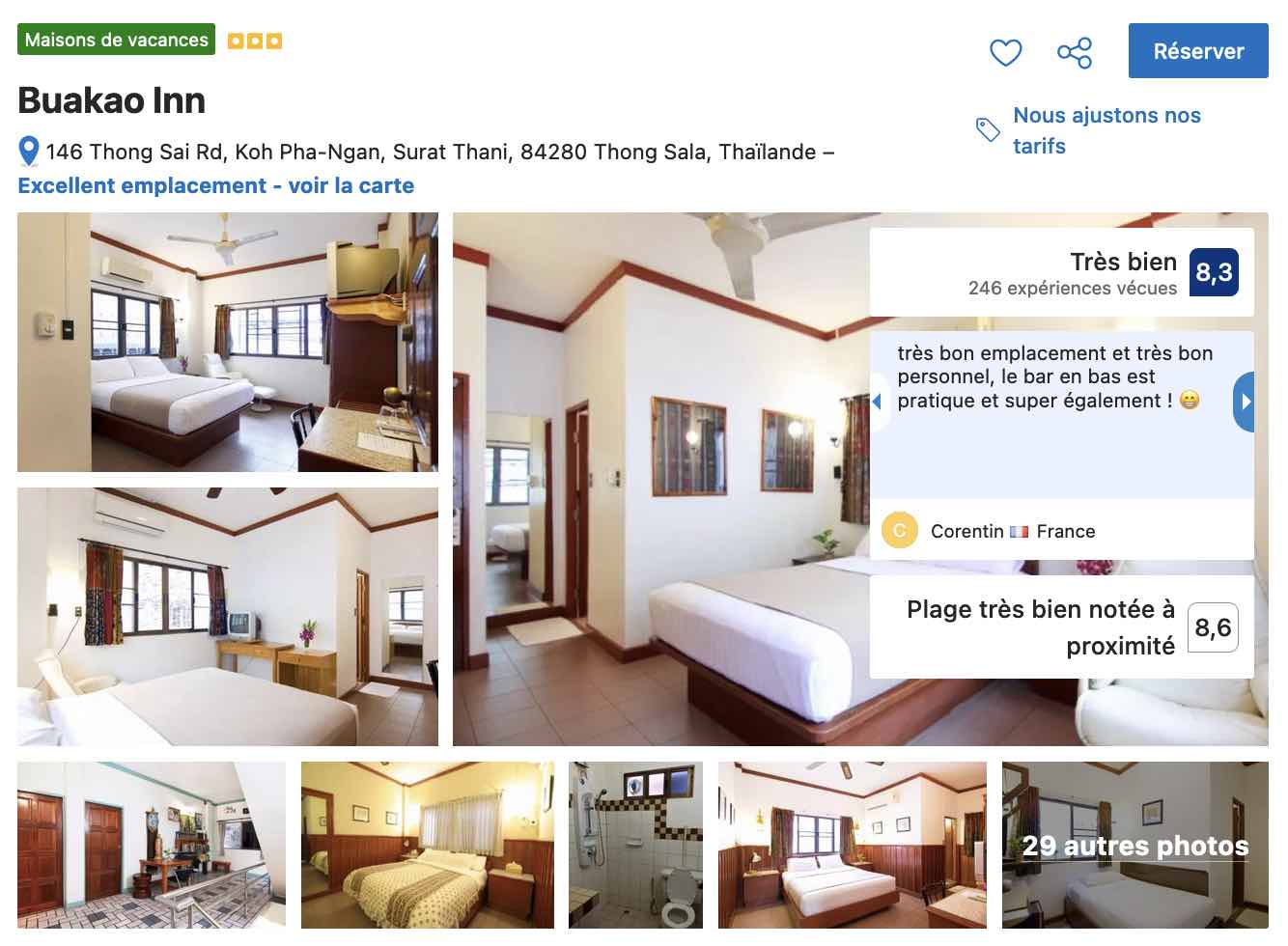Open the room photo with small TV

228,617
